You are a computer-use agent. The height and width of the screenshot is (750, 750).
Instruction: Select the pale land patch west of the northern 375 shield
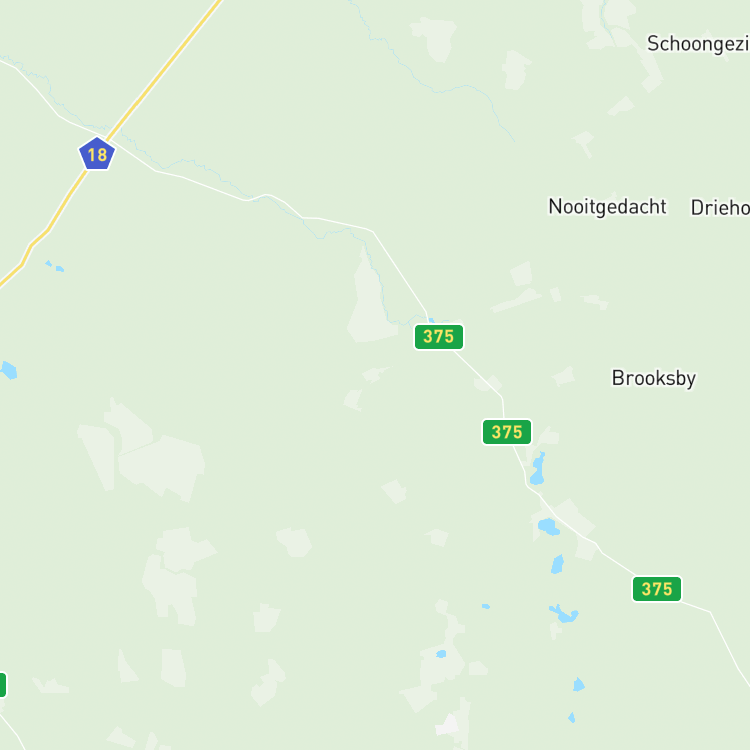tap(371, 301)
